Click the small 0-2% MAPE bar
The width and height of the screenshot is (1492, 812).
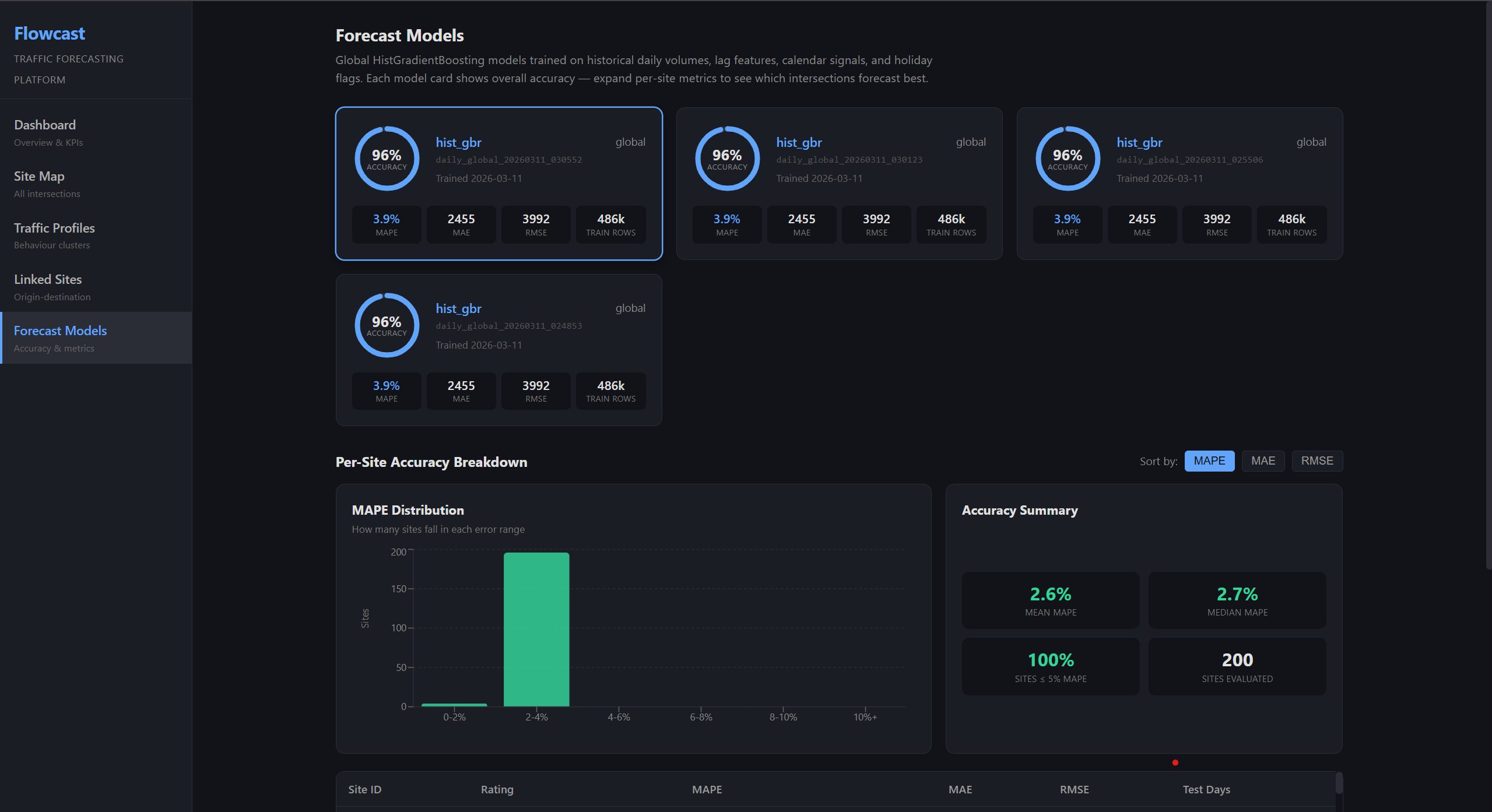(454, 705)
